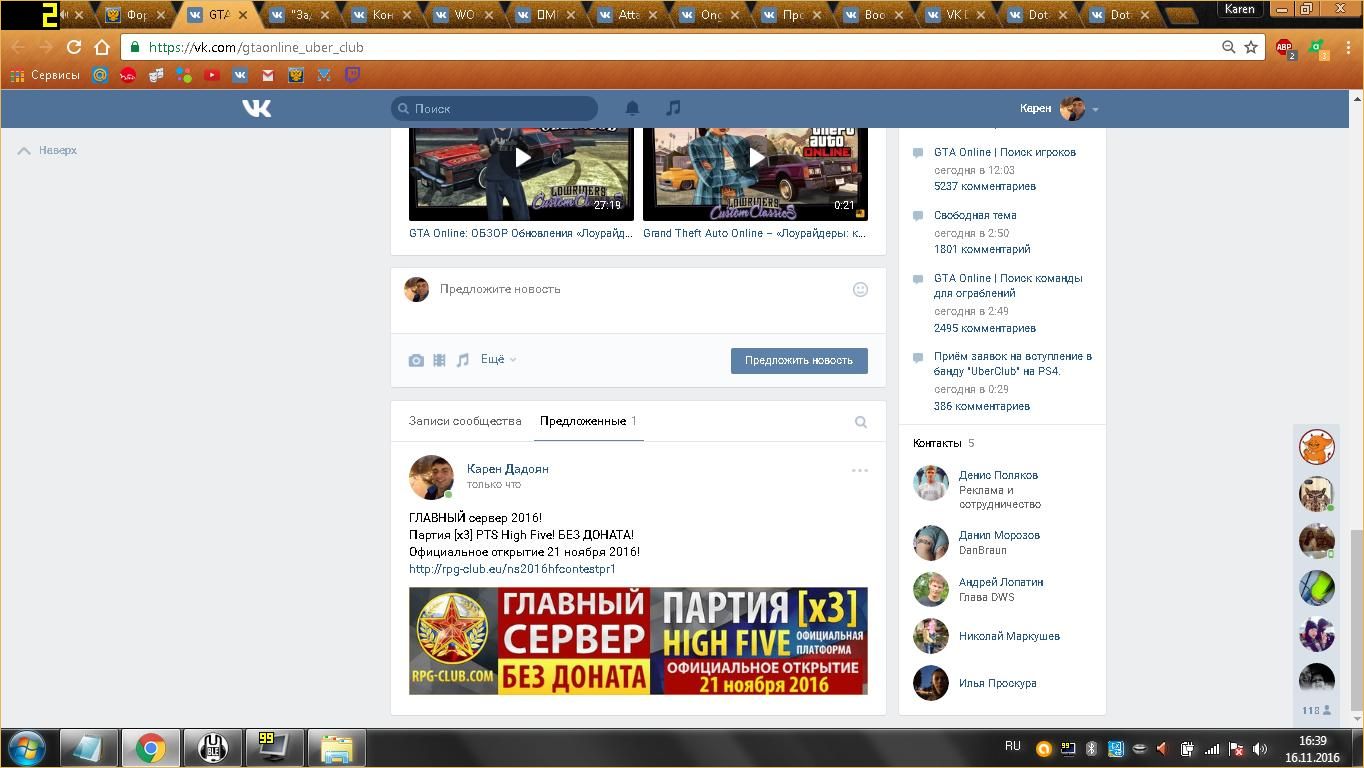Open the GTA Online | Поиск игроков topic
The height and width of the screenshot is (768, 1364).
pos(1005,152)
